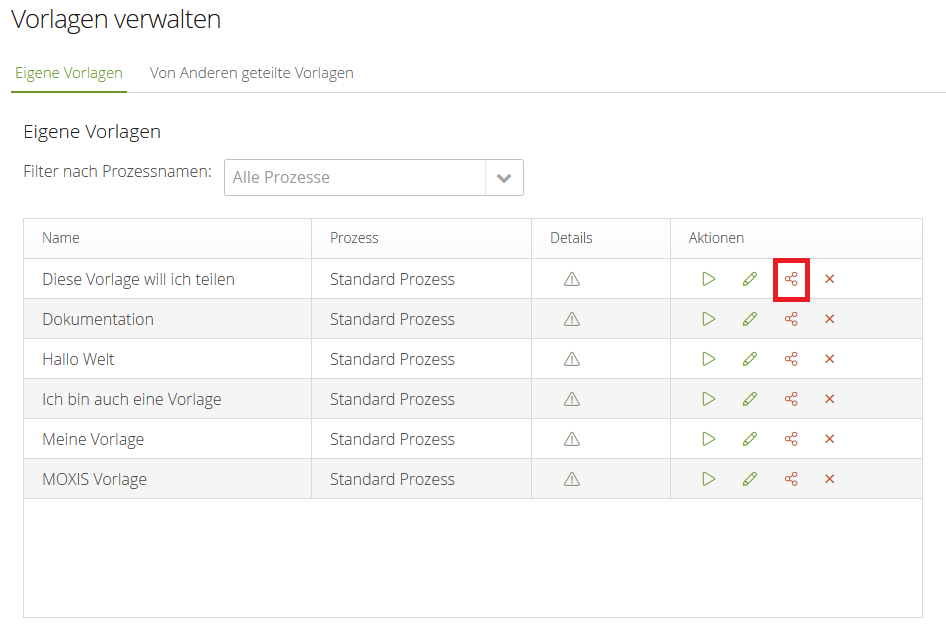Open details for the "Hallo Welt" row
946x634 pixels.
click(571, 359)
